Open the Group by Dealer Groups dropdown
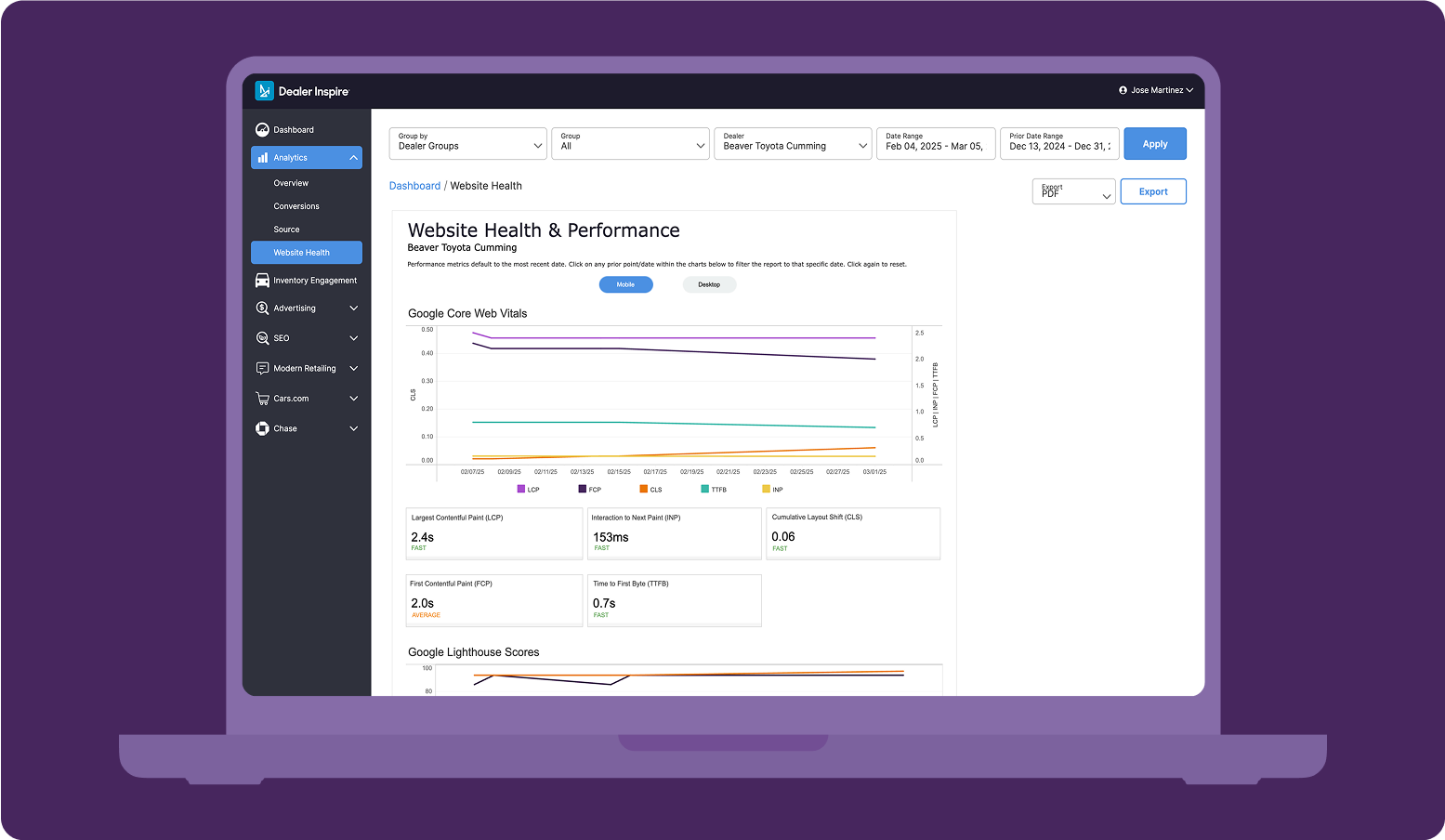The image size is (1445, 840). pos(467,144)
